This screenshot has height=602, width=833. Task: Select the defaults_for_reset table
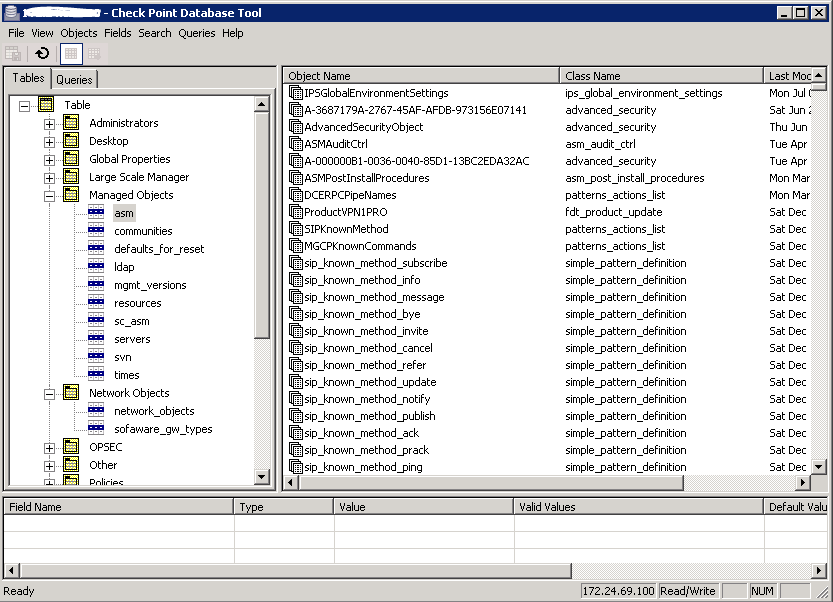(159, 249)
